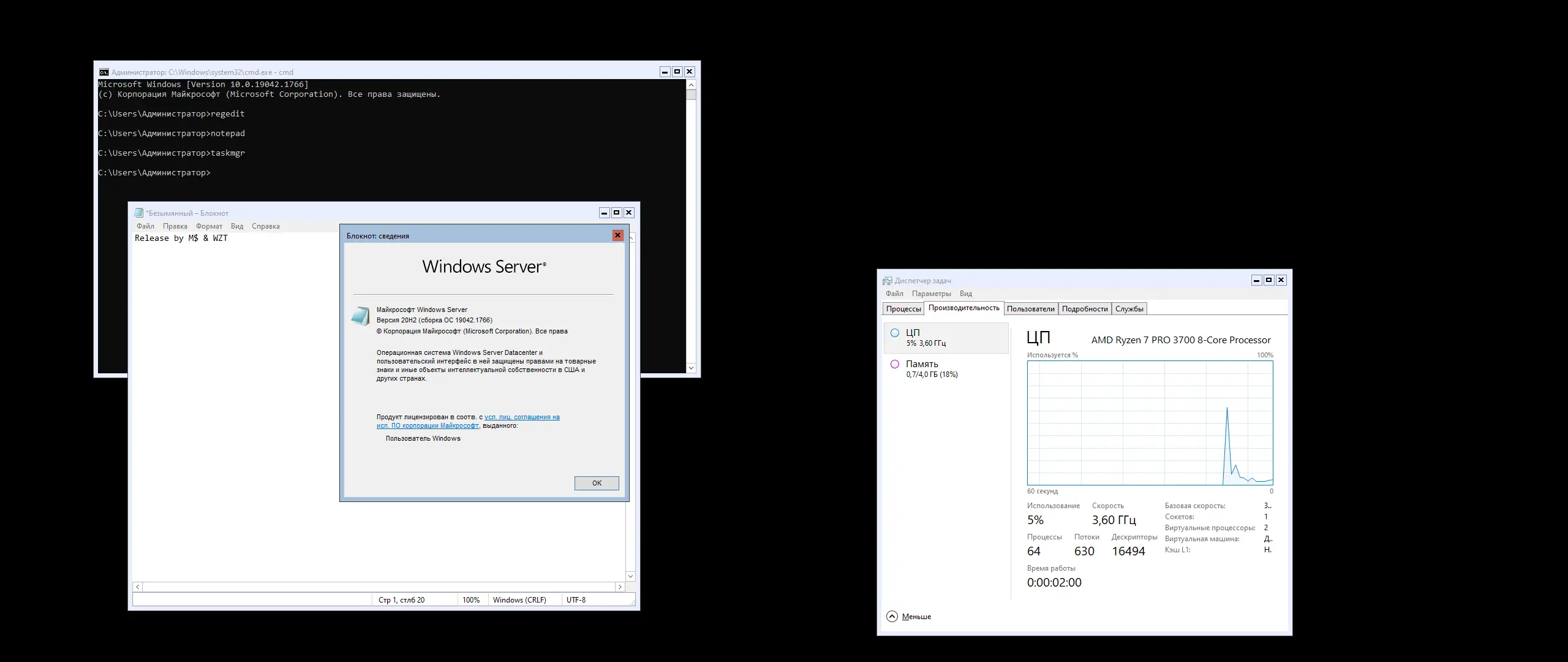The image size is (1568, 662).
Task: Switch to the Процессы tab
Action: 903,309
